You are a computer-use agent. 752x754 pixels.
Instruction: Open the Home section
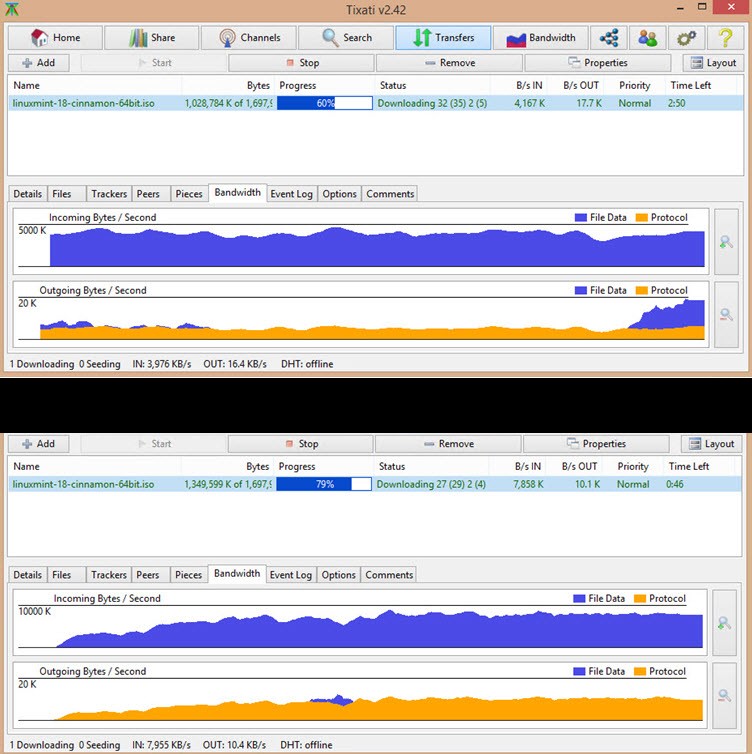pos(55,38)
